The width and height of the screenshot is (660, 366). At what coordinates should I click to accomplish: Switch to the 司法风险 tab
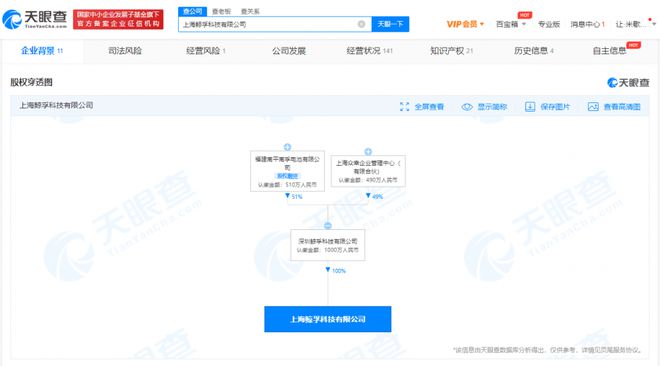point(125,51)
